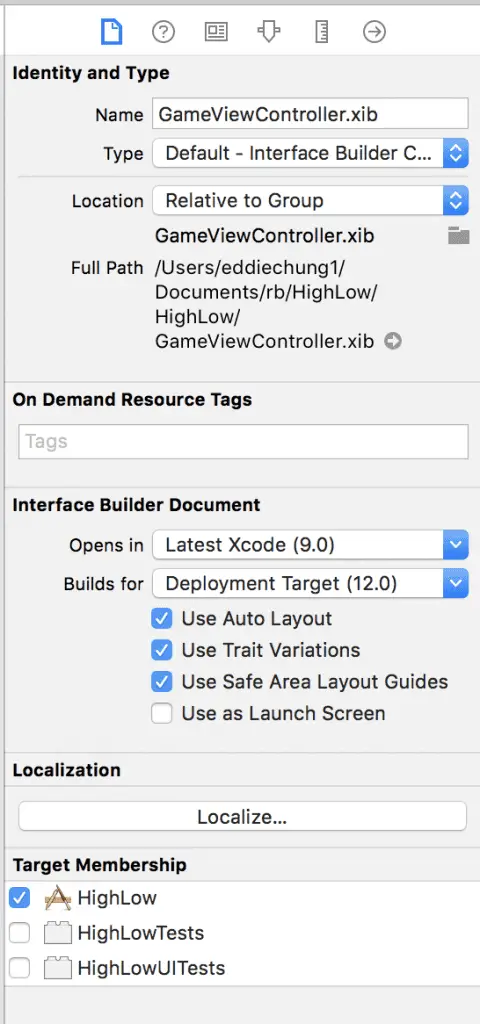Click the HighLow app target icon
The width and height of the screenshot is (480, 1024).
57,899
